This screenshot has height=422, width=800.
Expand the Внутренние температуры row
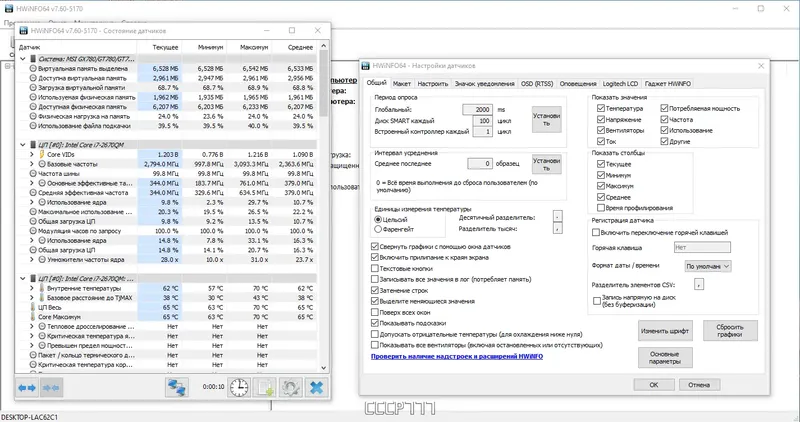pos(32,288)
